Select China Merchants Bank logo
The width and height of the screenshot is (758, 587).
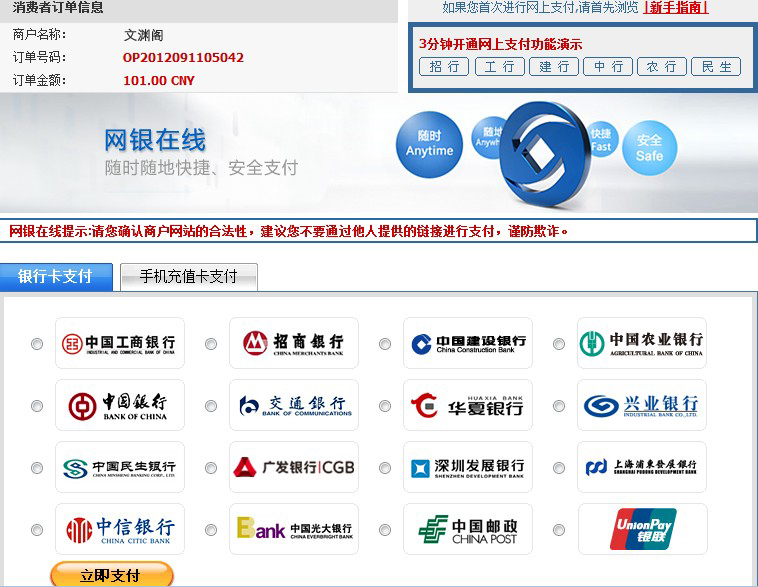click(294, 344)
